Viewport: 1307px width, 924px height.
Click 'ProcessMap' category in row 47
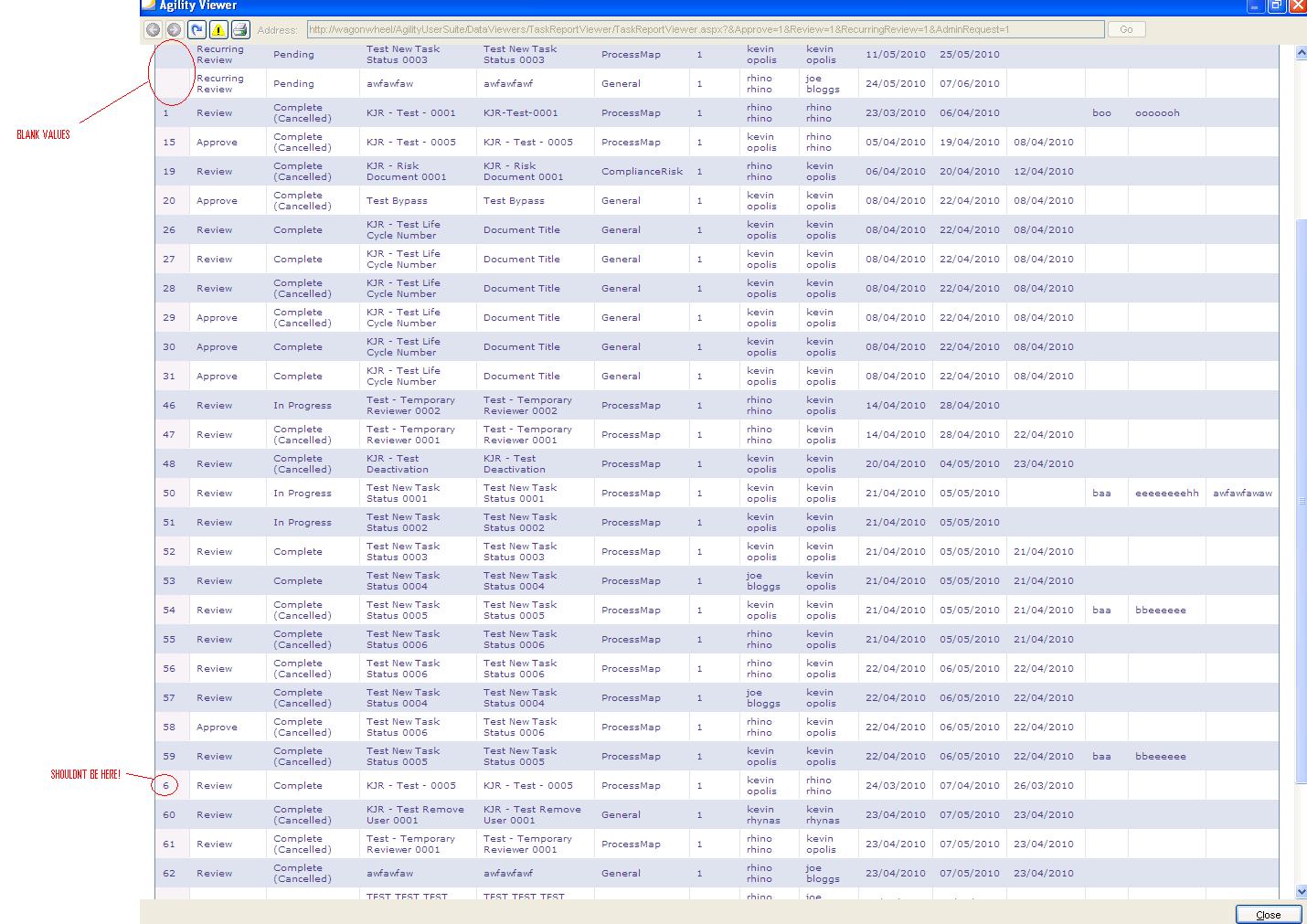631,435
